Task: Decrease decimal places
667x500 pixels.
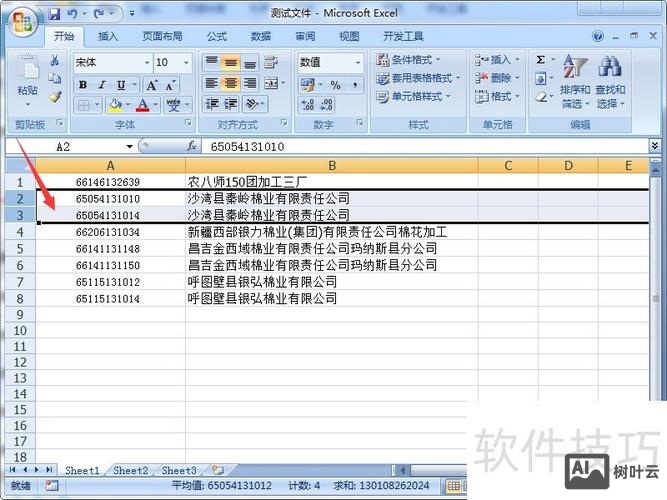Action: pyautogui.click(x=326, y=105)
